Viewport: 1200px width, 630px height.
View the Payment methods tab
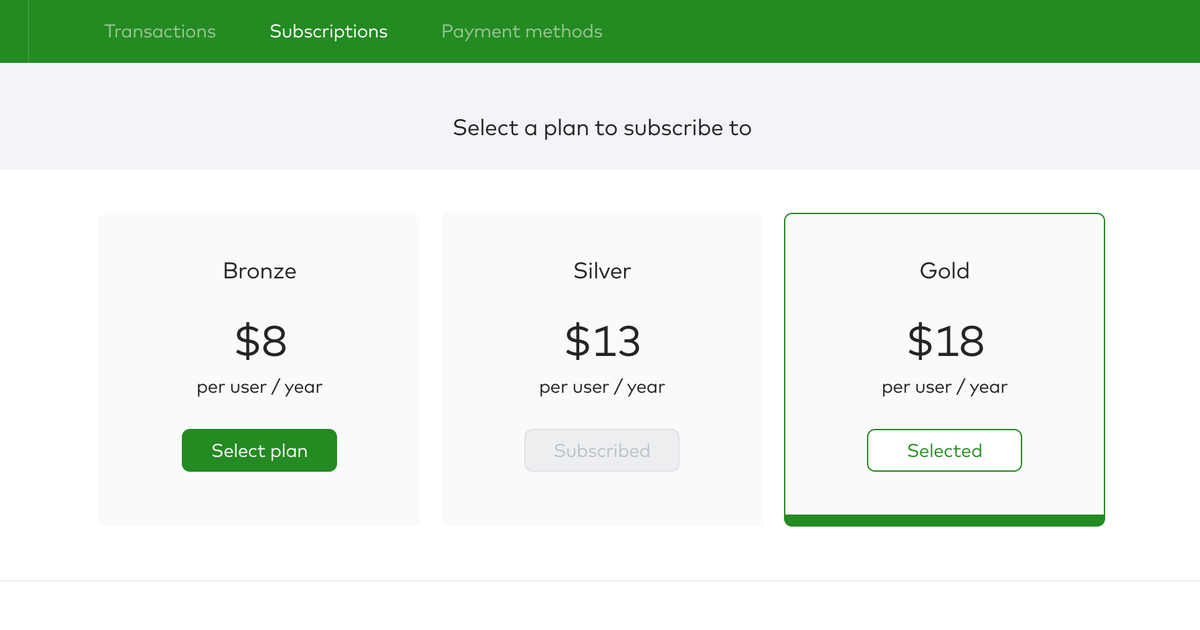(x=521, y=31)
